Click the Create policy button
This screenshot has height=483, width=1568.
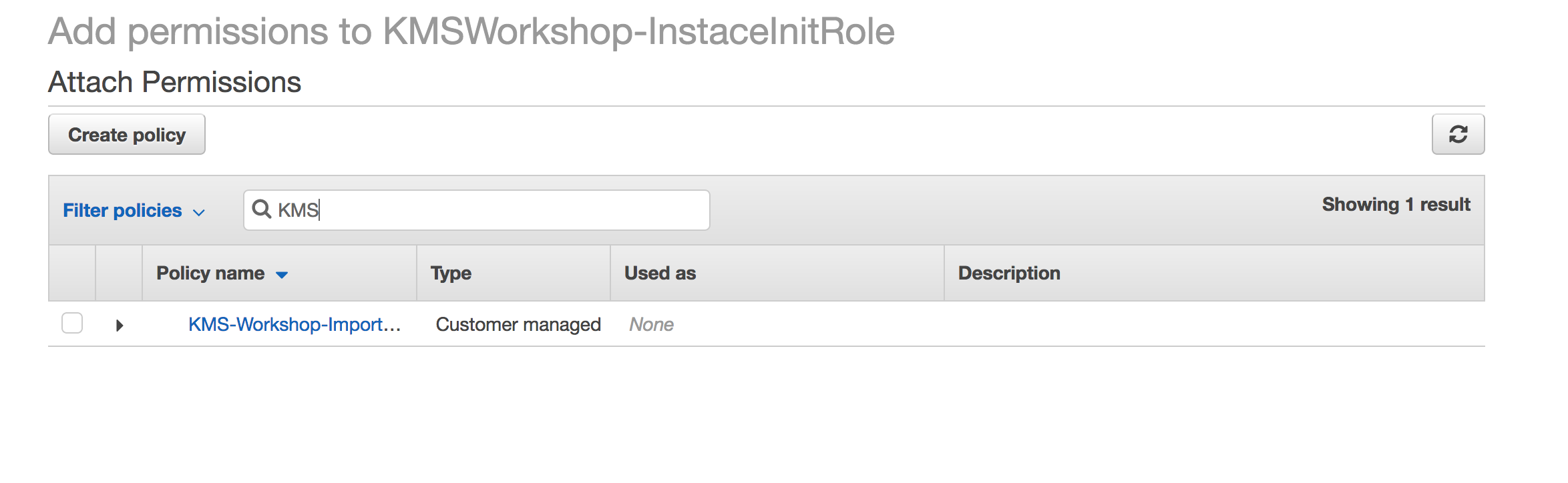point(127,134)
